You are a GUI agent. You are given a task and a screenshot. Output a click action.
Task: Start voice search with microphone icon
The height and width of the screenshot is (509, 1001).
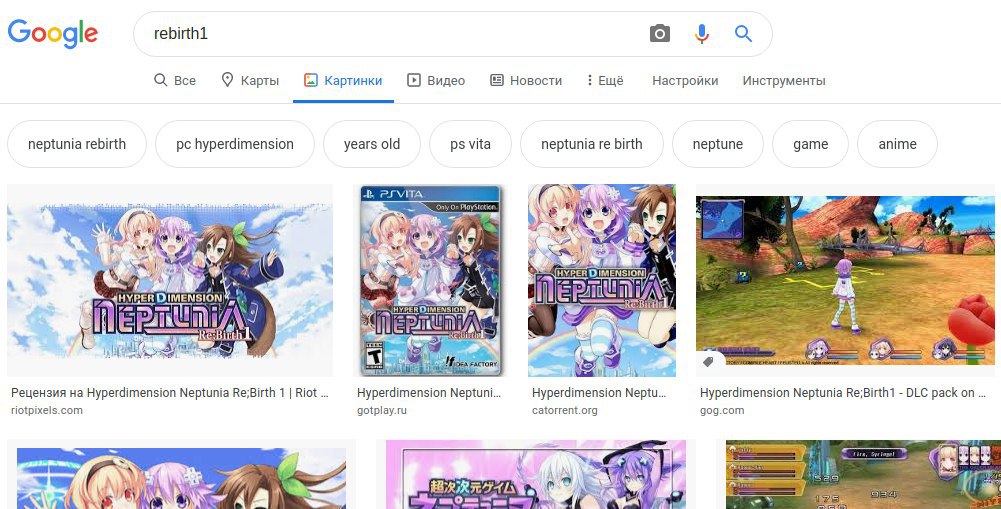pos(702,33)
